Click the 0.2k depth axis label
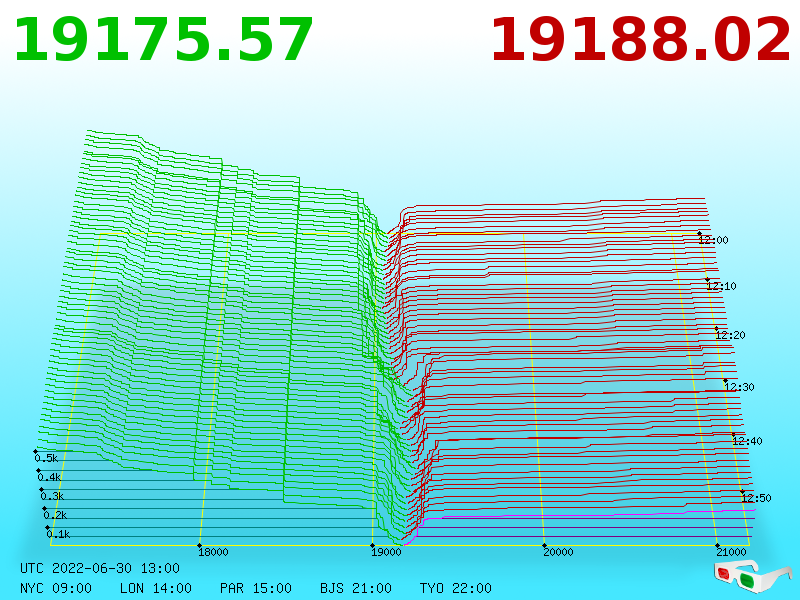Screen dimensions: 800x600 [56, 515]
